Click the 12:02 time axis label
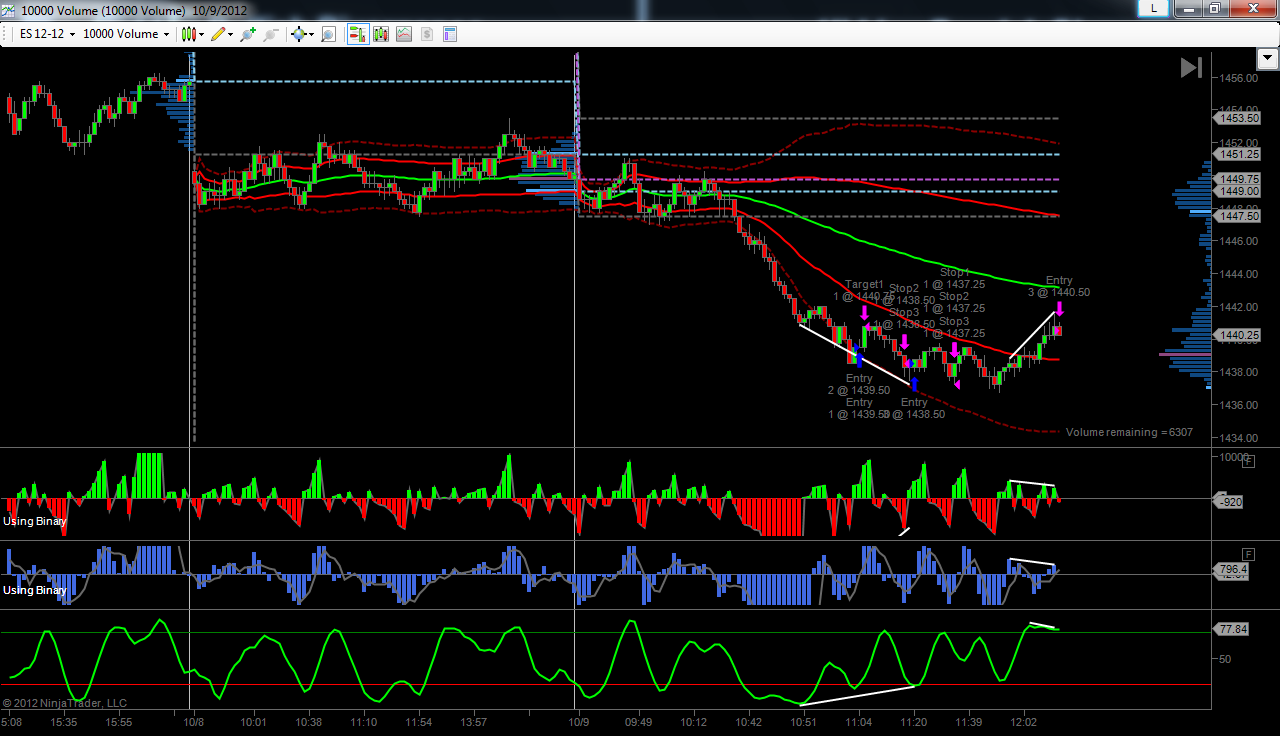The width and height of the screenshot is (1284, 736). pos(1023,722)
